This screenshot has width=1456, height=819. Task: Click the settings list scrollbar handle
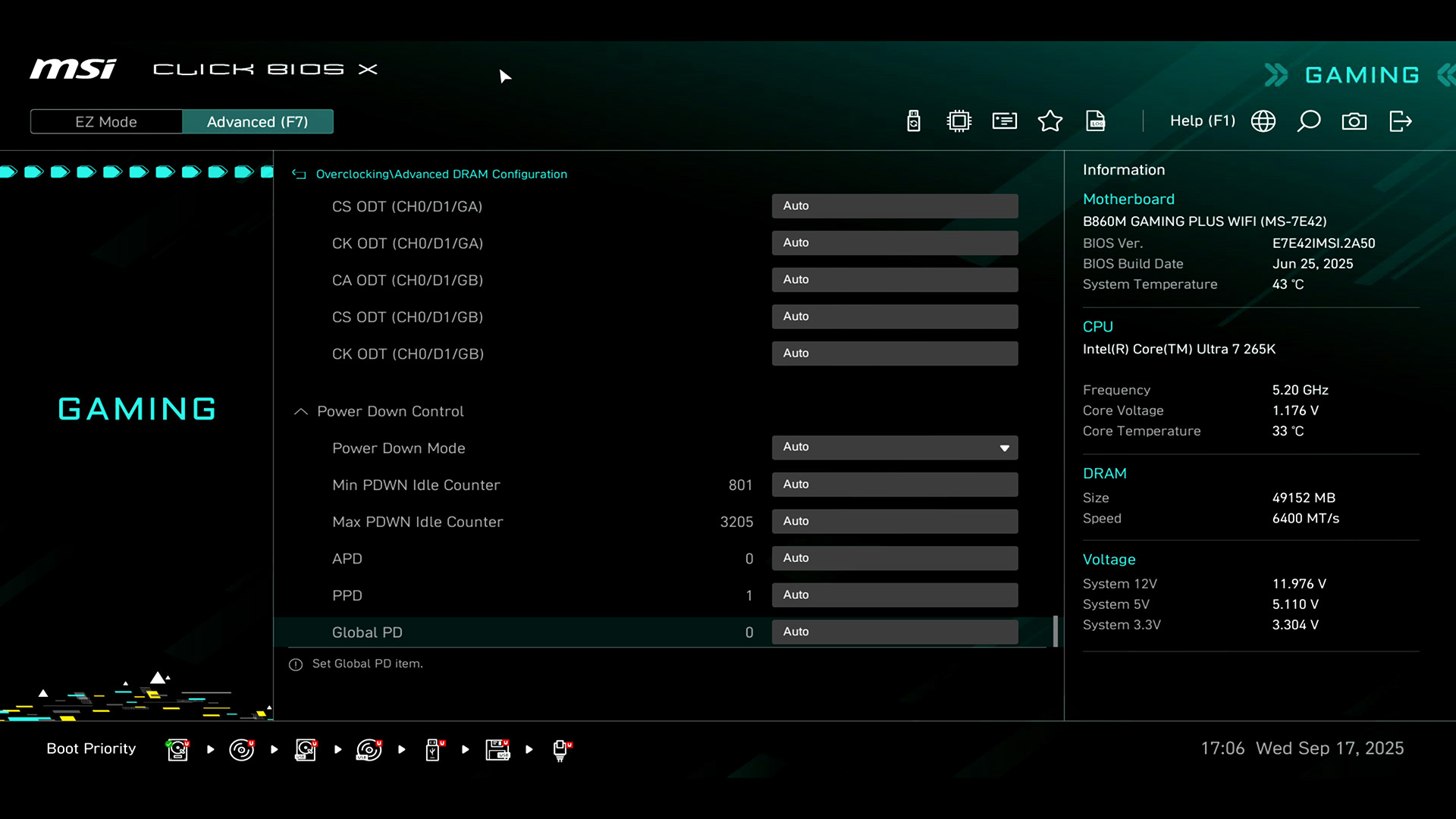[x=1055, y=631]
